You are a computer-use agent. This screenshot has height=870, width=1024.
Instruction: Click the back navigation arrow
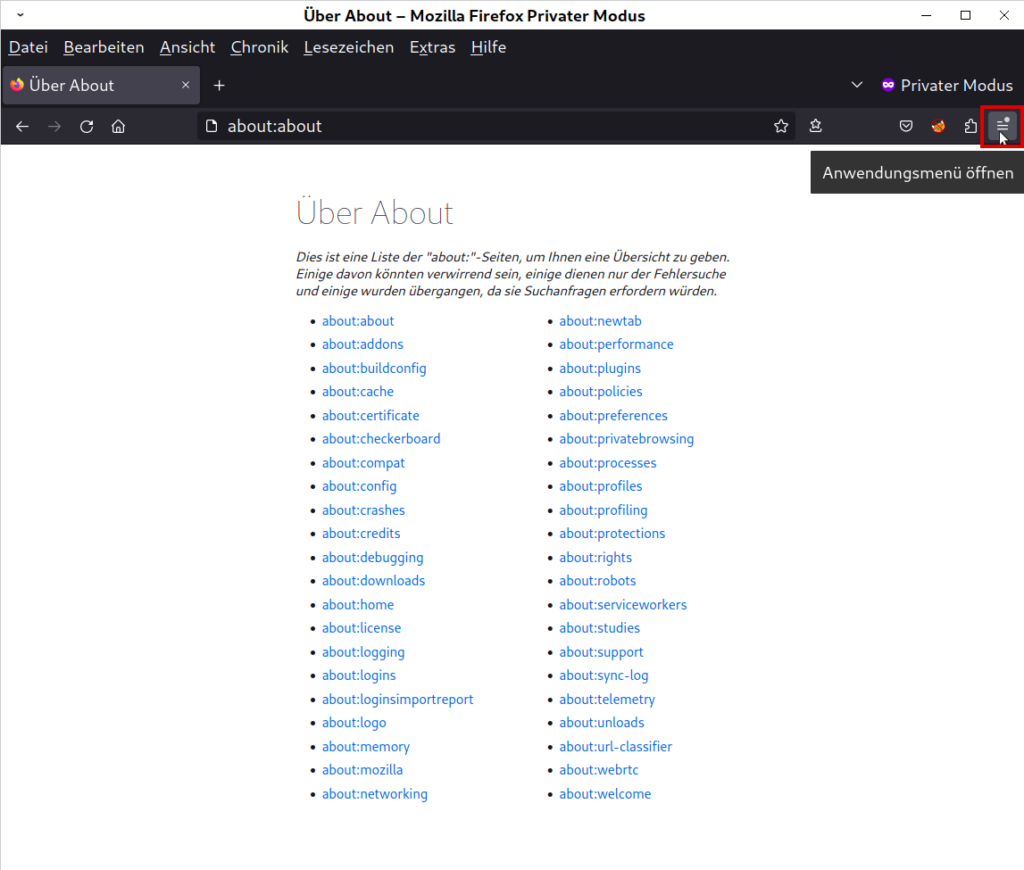(x=22, y=126)
